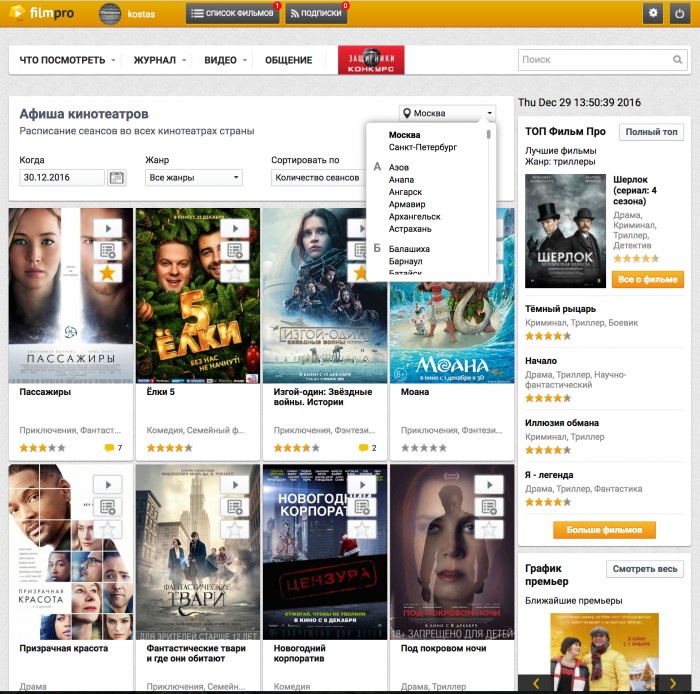Select Санкт-Петербург in the city list

pos(422,147)
